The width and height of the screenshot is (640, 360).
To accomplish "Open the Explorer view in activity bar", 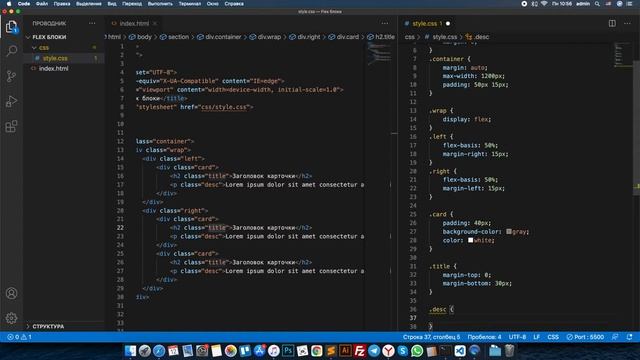I will click(x=11, y=27).
